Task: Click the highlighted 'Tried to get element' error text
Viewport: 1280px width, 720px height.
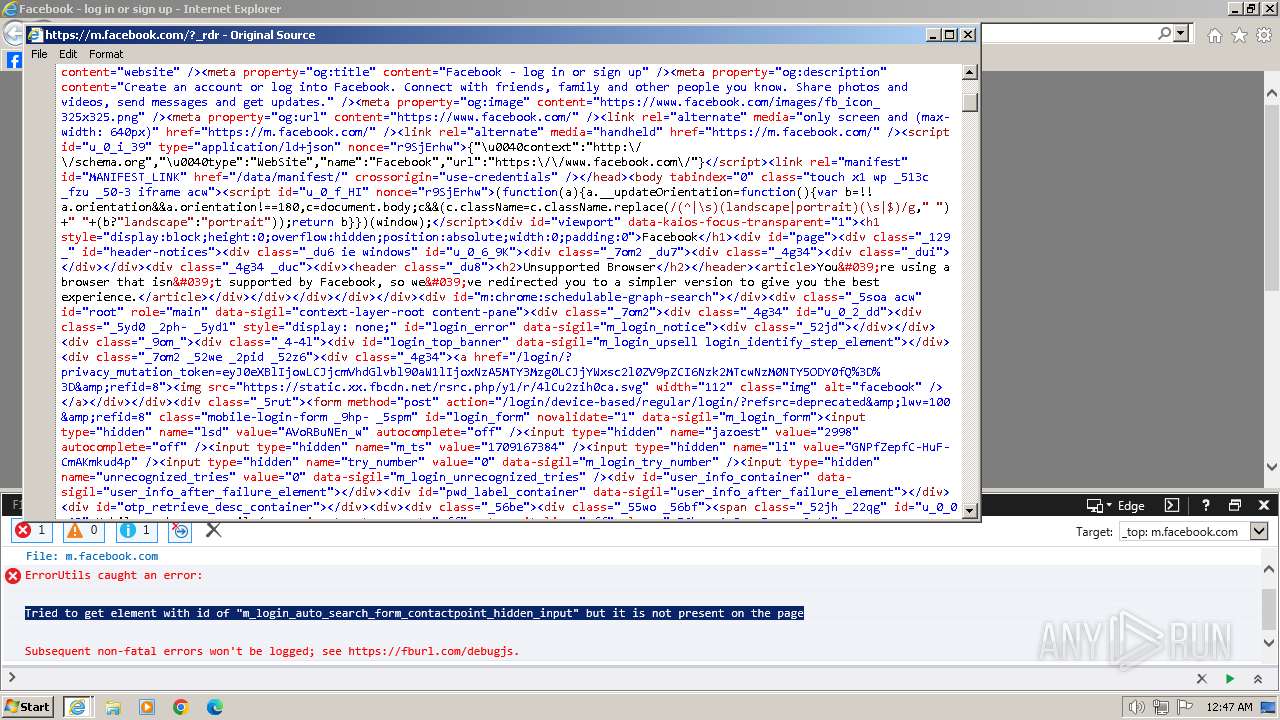Action: pyautogui.click(x=414, y=613)
